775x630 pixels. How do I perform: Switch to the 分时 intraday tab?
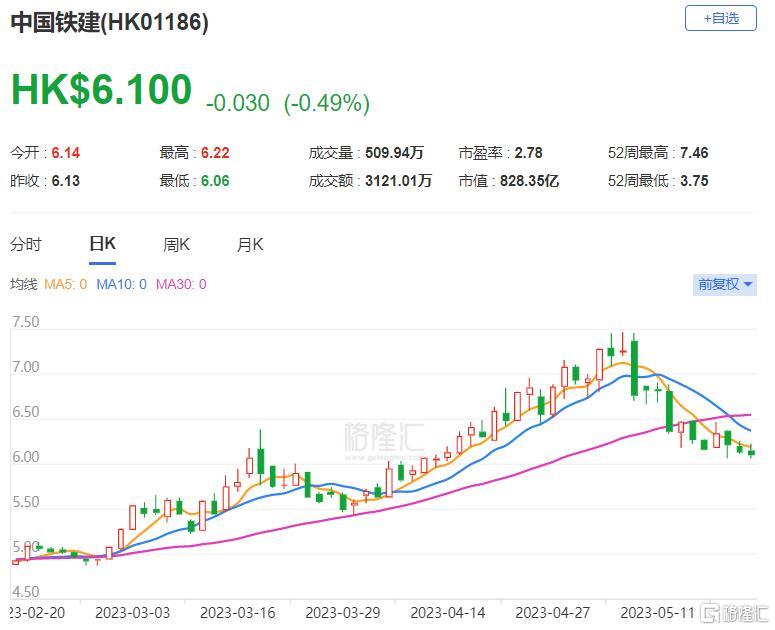[26, 244]
